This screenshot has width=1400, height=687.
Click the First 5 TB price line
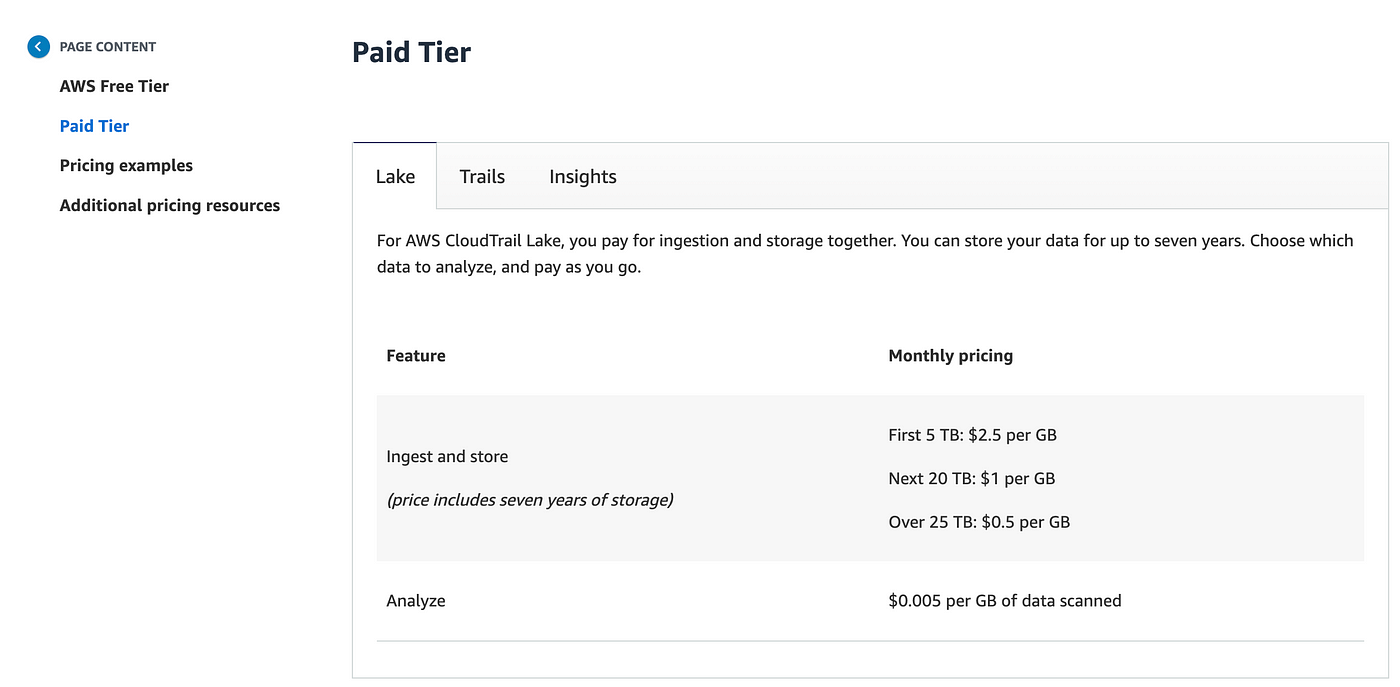click(x=972, y=435)
